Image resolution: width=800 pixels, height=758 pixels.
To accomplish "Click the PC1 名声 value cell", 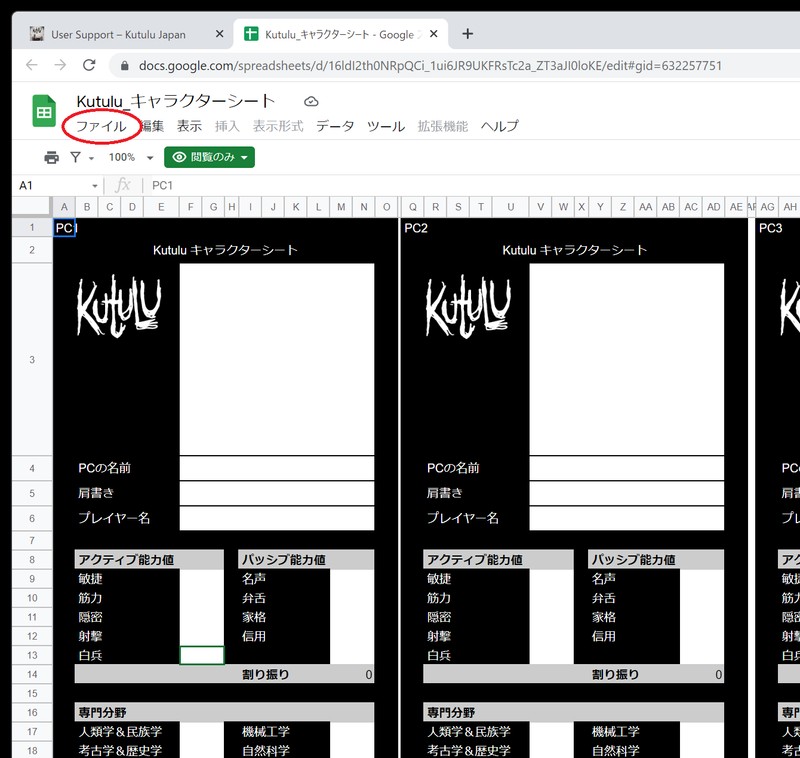I will point(352,579).
